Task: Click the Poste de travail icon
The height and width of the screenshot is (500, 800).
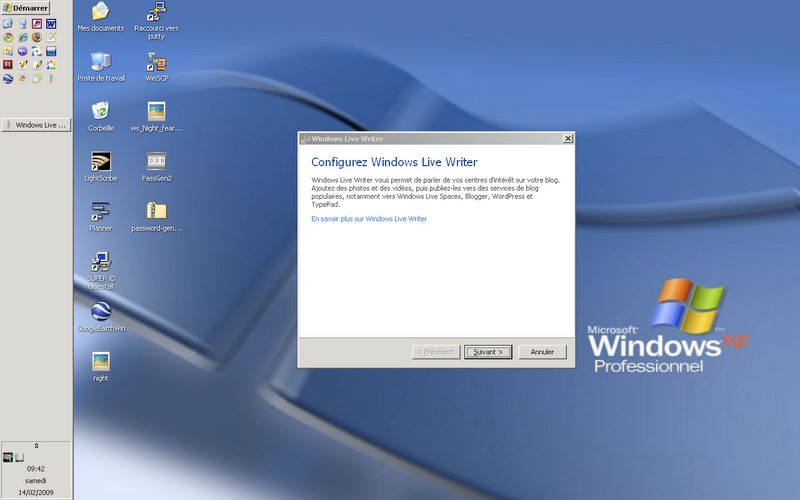Action: coord(101,66)
